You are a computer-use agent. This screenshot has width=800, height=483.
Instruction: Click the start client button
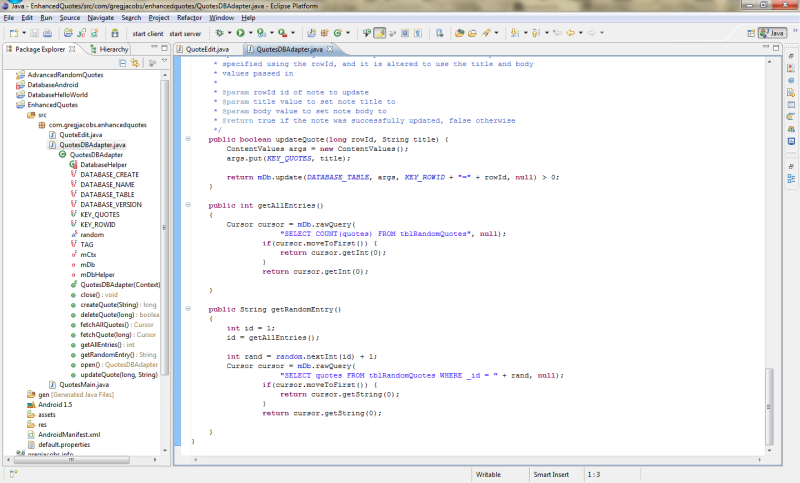(148, 33)
